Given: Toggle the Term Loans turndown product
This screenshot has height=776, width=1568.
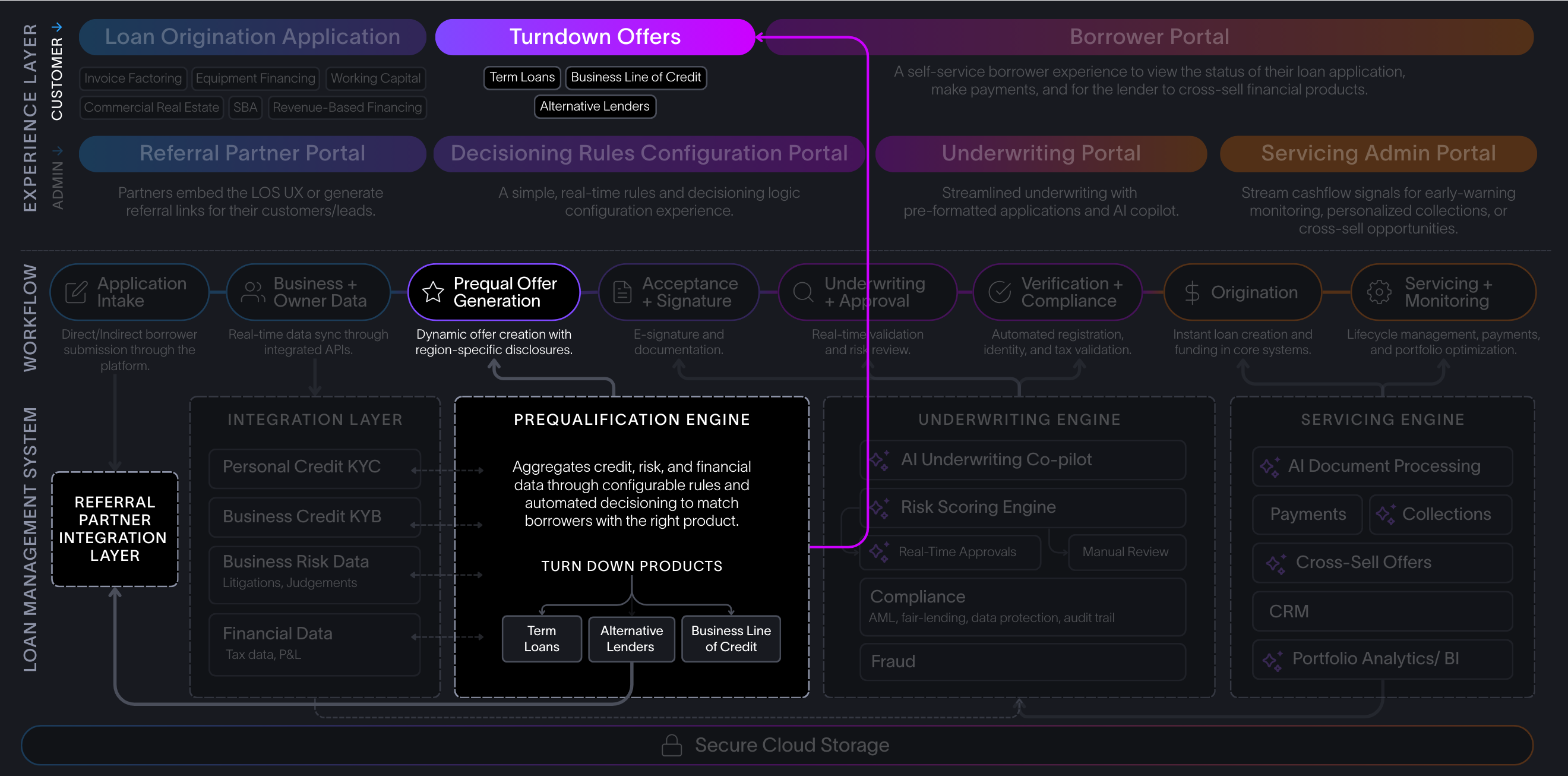Looking at the screenshot, I should pos(541,638).
